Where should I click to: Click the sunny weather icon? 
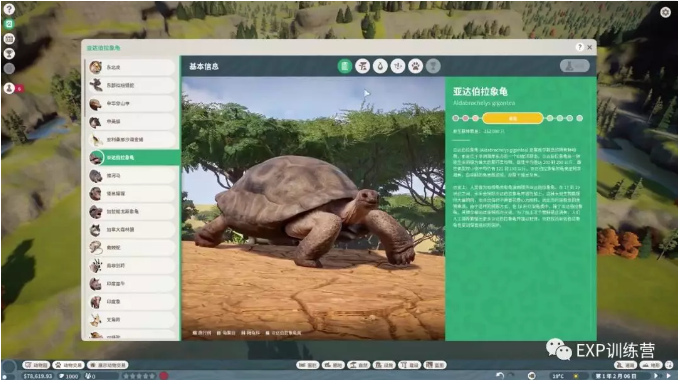click(x=576, y=376)
